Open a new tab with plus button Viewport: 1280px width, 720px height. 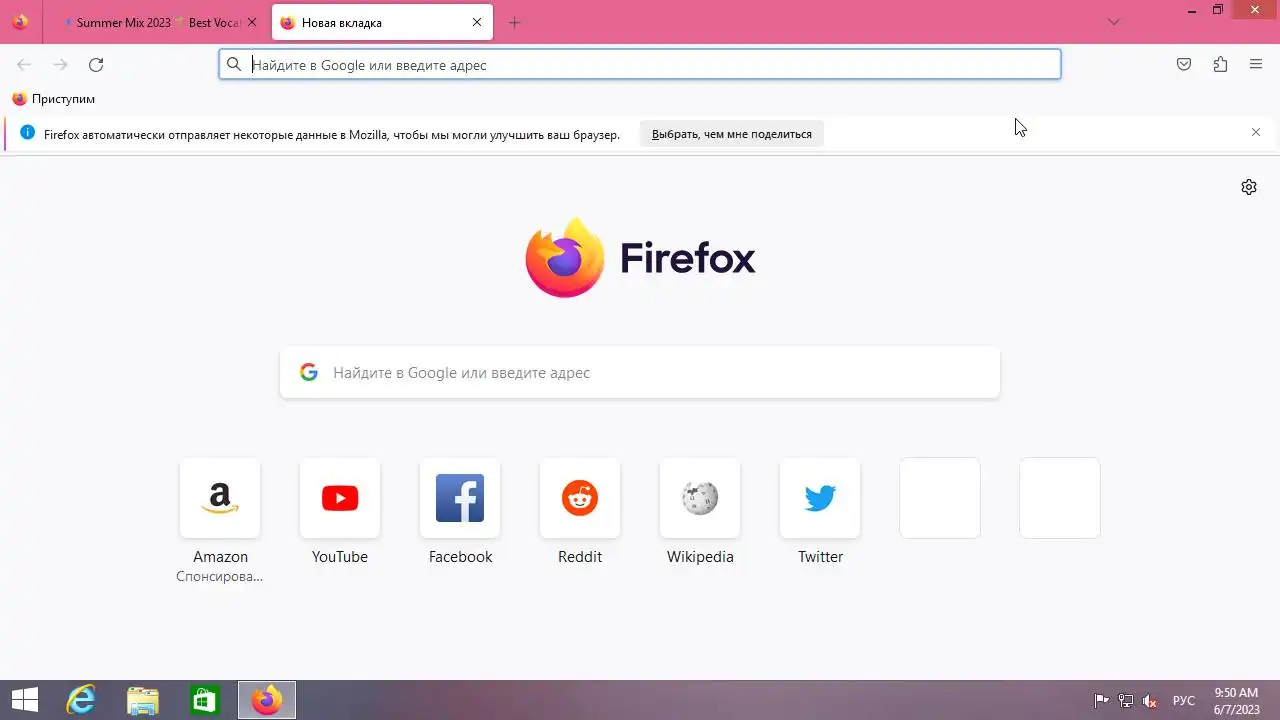click(x=514, y=22)
